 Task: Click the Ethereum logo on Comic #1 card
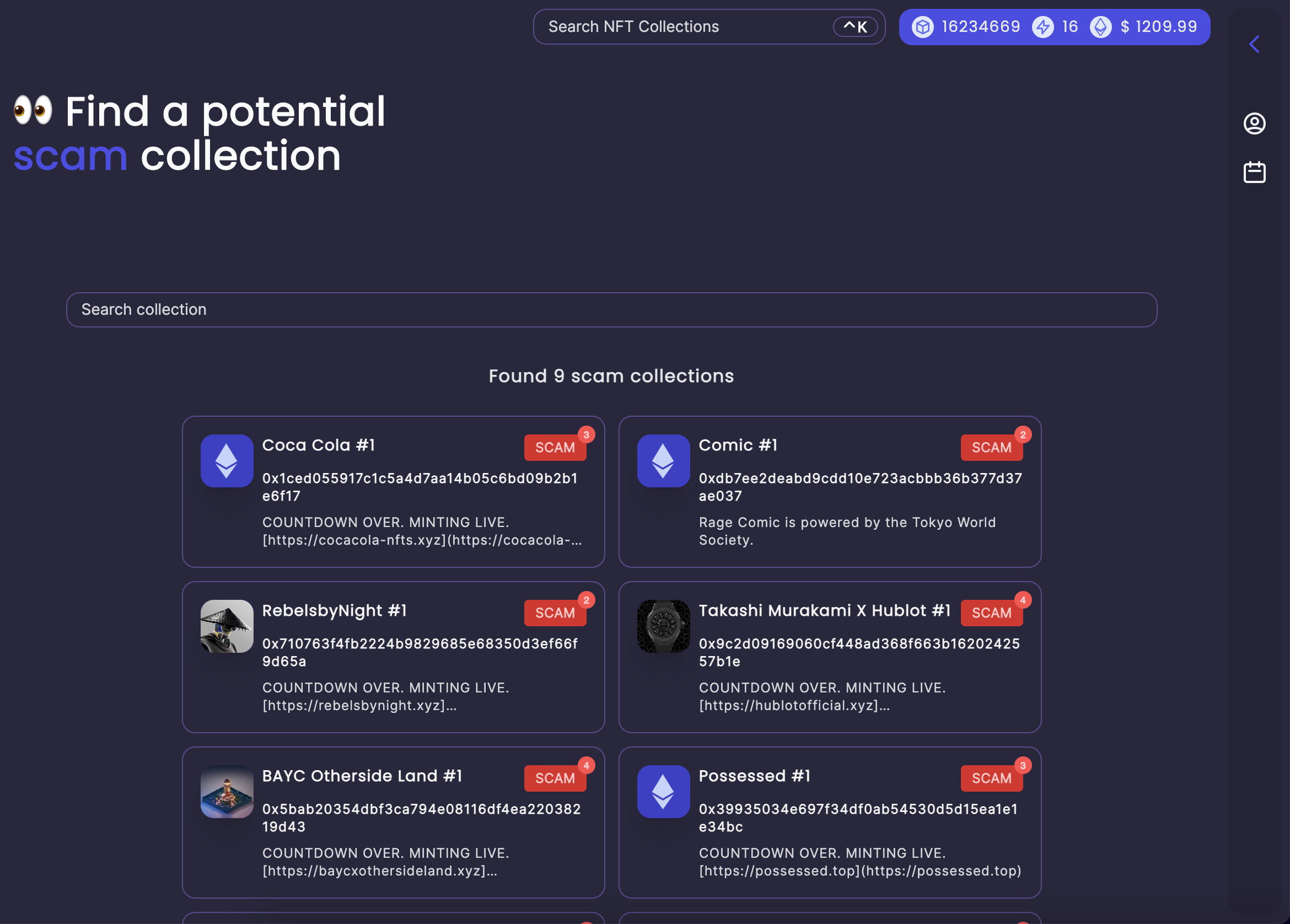pyautogui.click(x=663, y=461)
